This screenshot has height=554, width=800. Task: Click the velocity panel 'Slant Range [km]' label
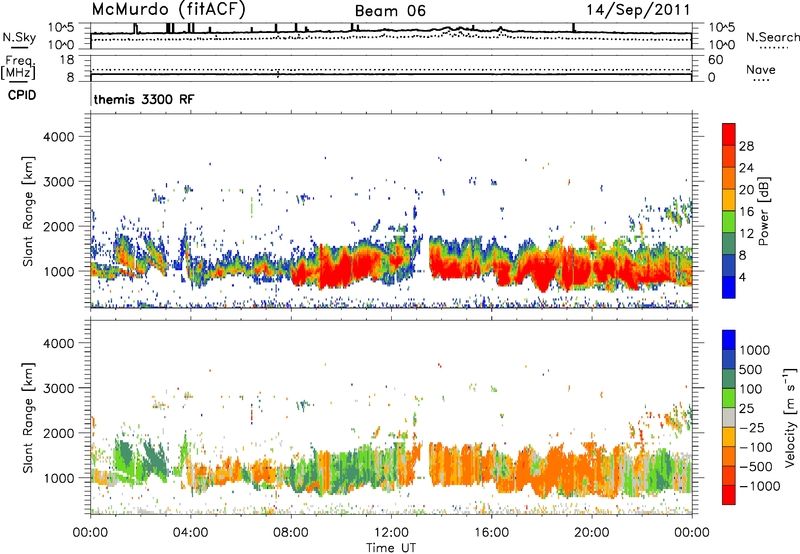pos(28,417)
